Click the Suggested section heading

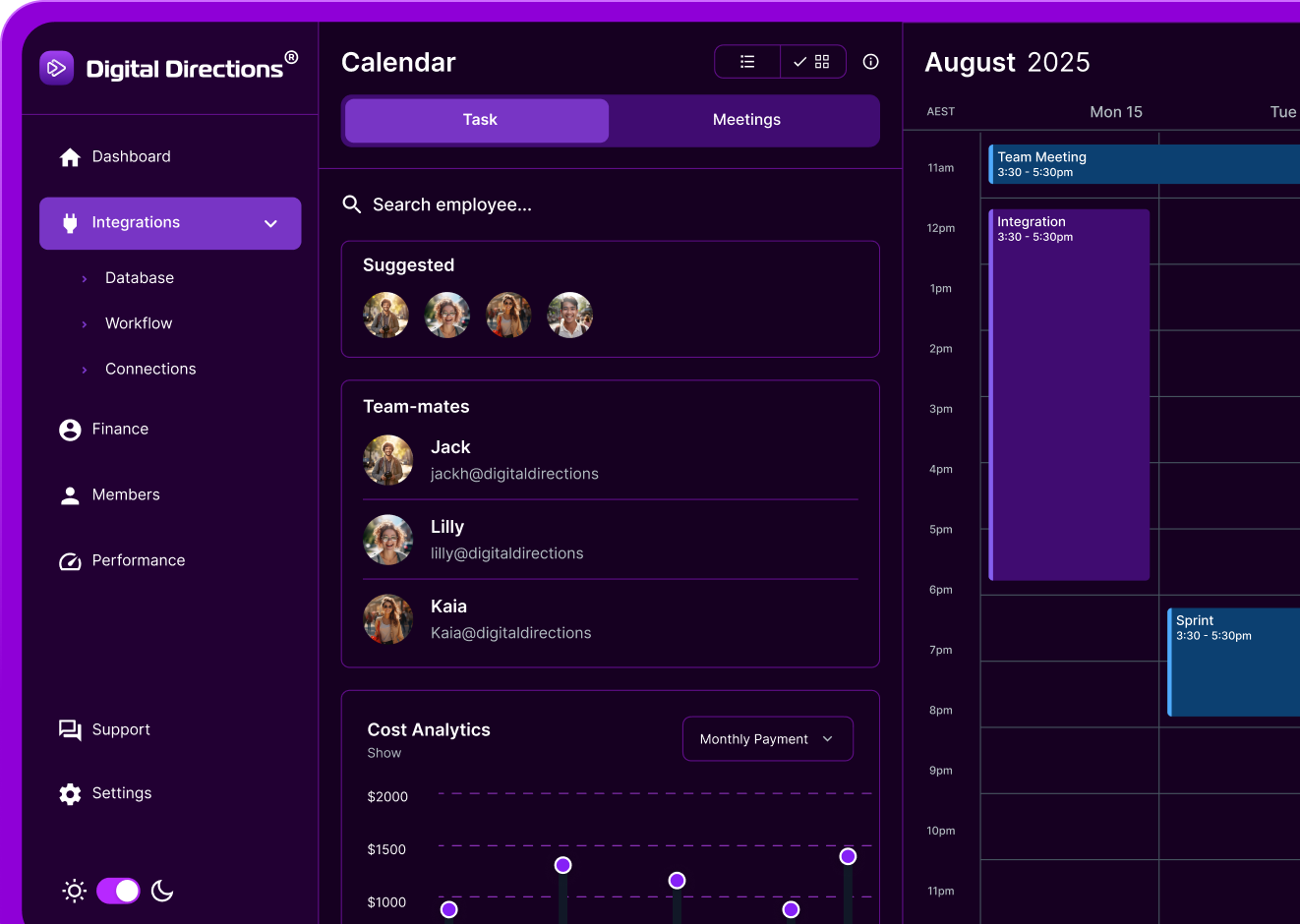pyautogui.click(x=409, y=265)
